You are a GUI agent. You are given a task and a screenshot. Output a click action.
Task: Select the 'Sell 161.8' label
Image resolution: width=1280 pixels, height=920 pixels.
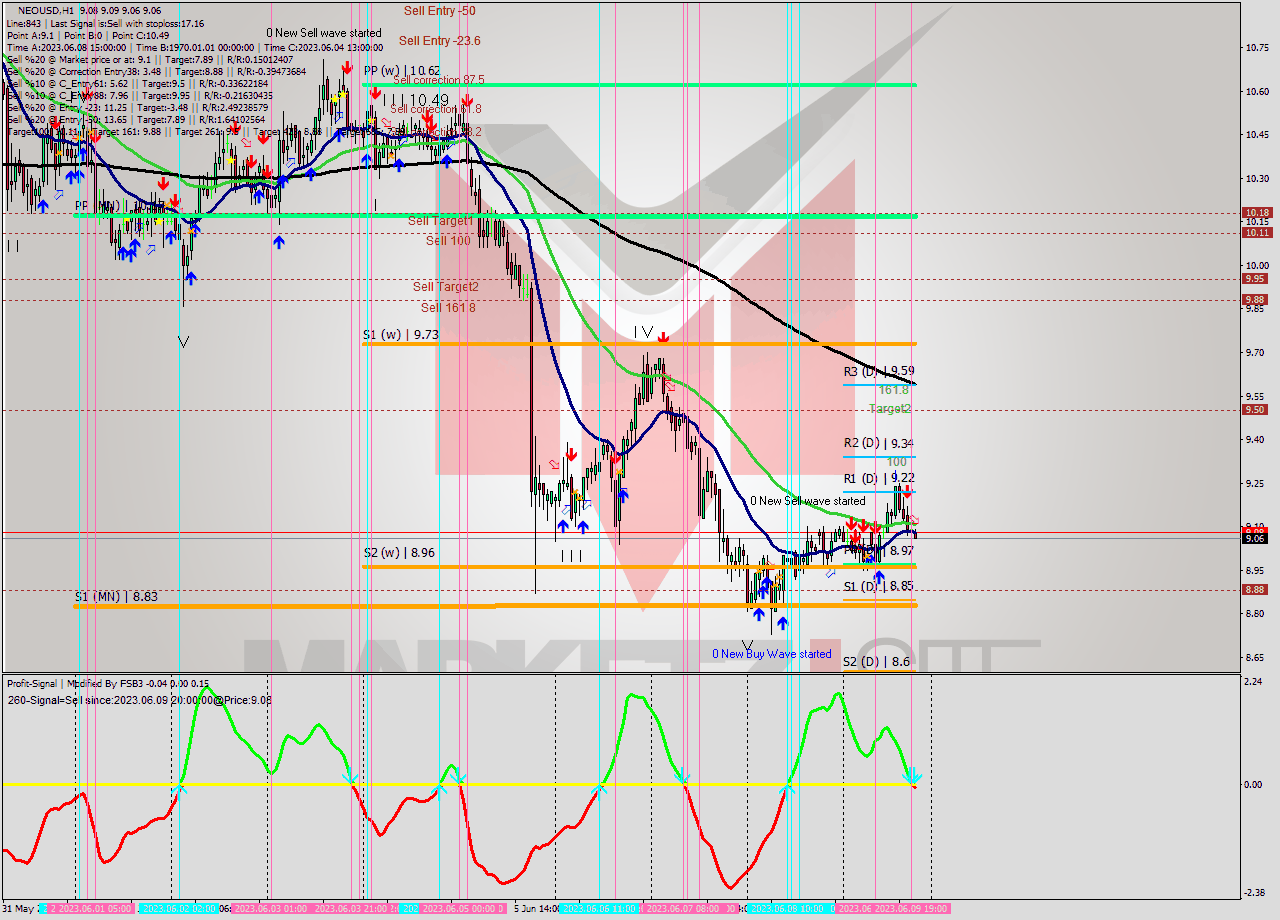[448, 308]
